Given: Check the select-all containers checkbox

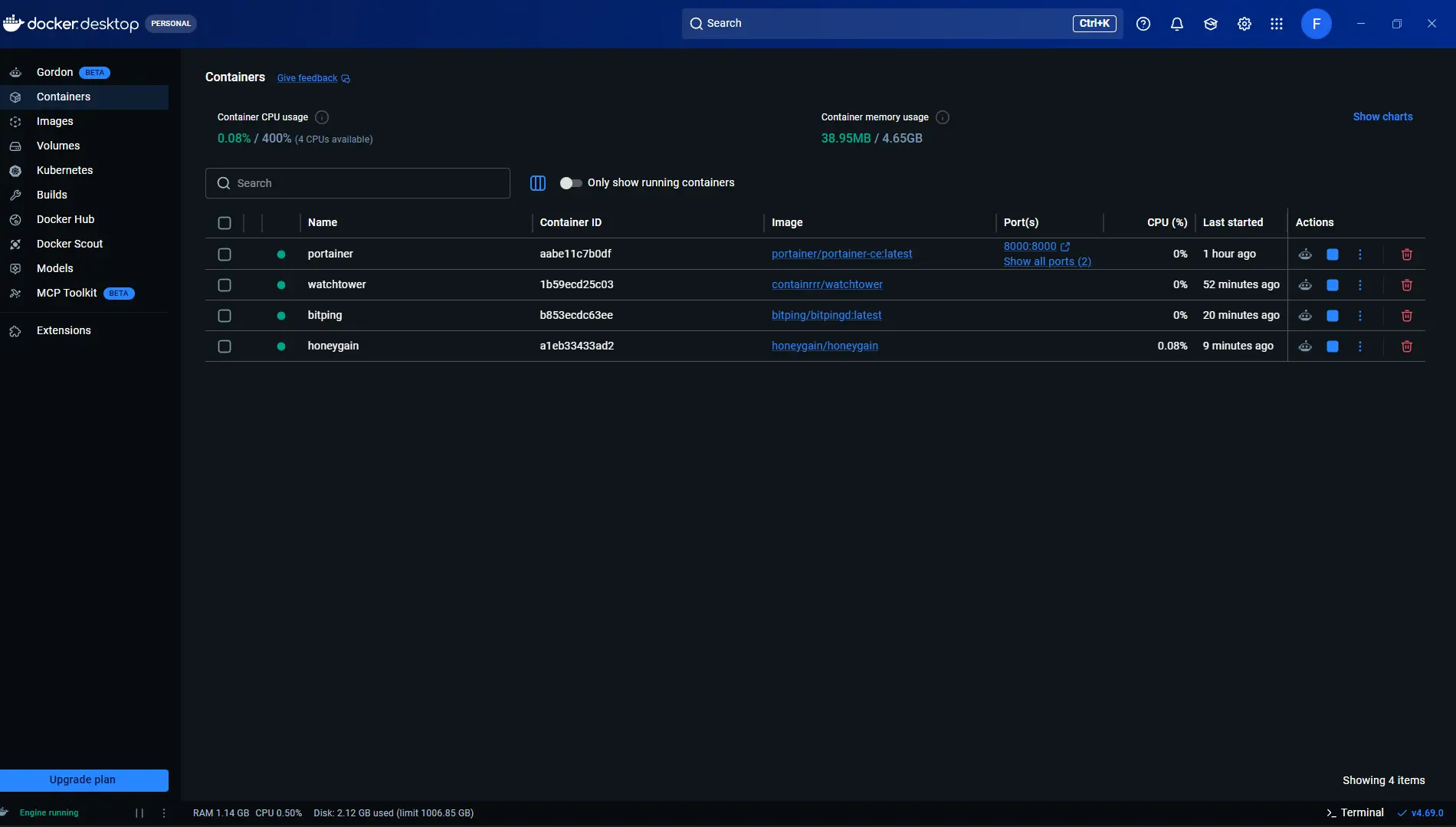Looking at the screenshot, I should [225, 223].
